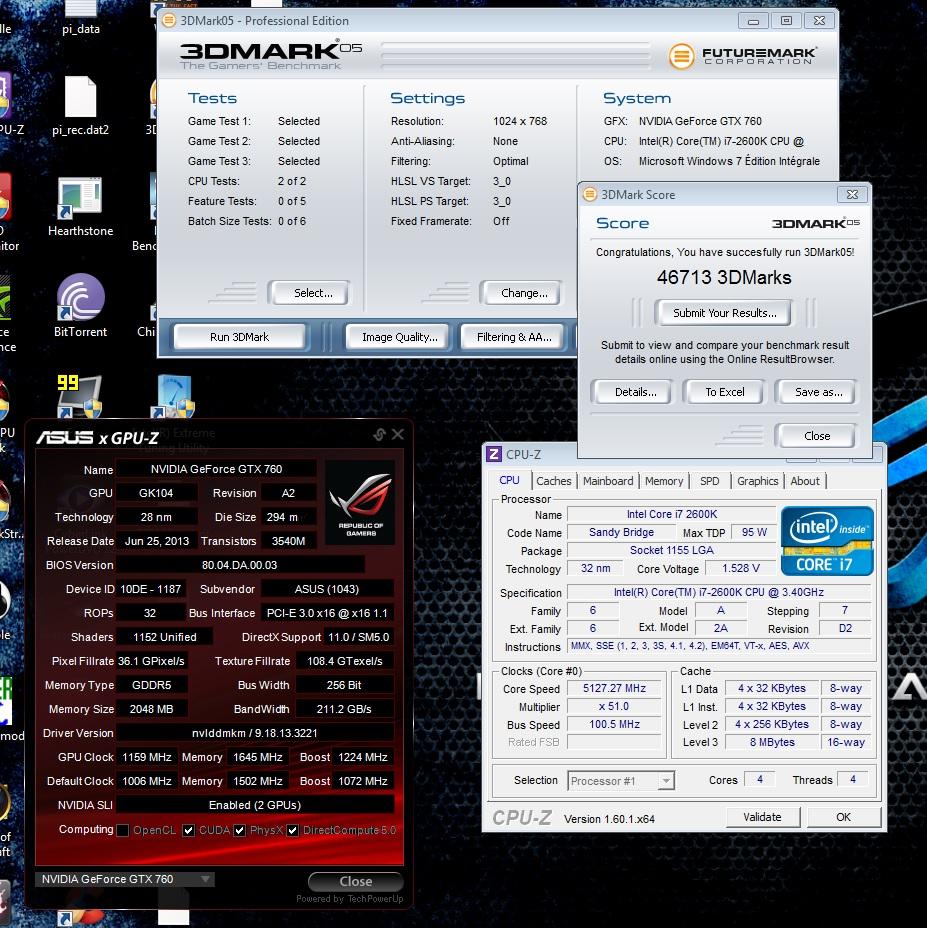Click the Intel Core i7 inside badge

pyautogui.click(x=827, y=541)
